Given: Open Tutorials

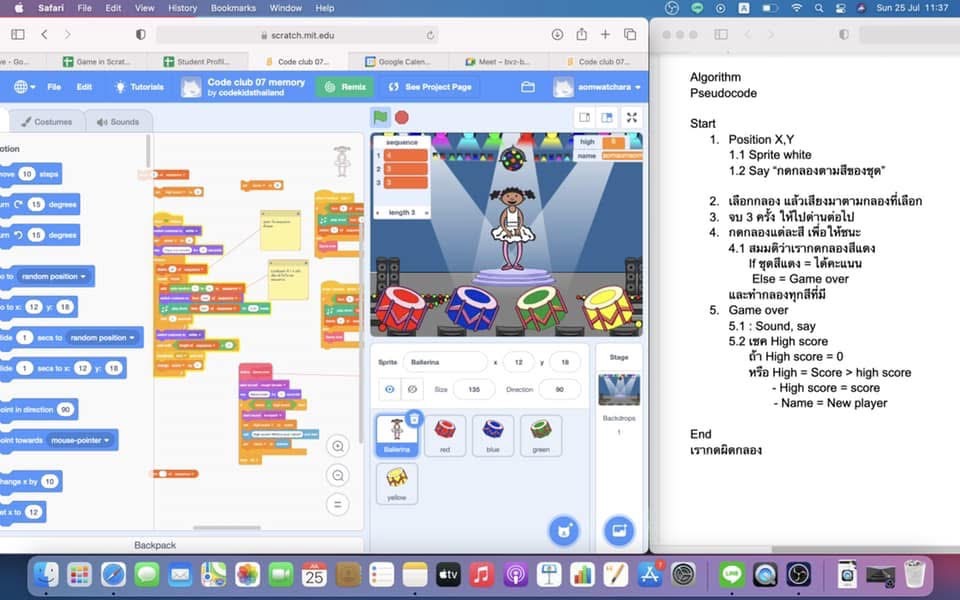Looking at the screenshot, I should click(139, 87).
